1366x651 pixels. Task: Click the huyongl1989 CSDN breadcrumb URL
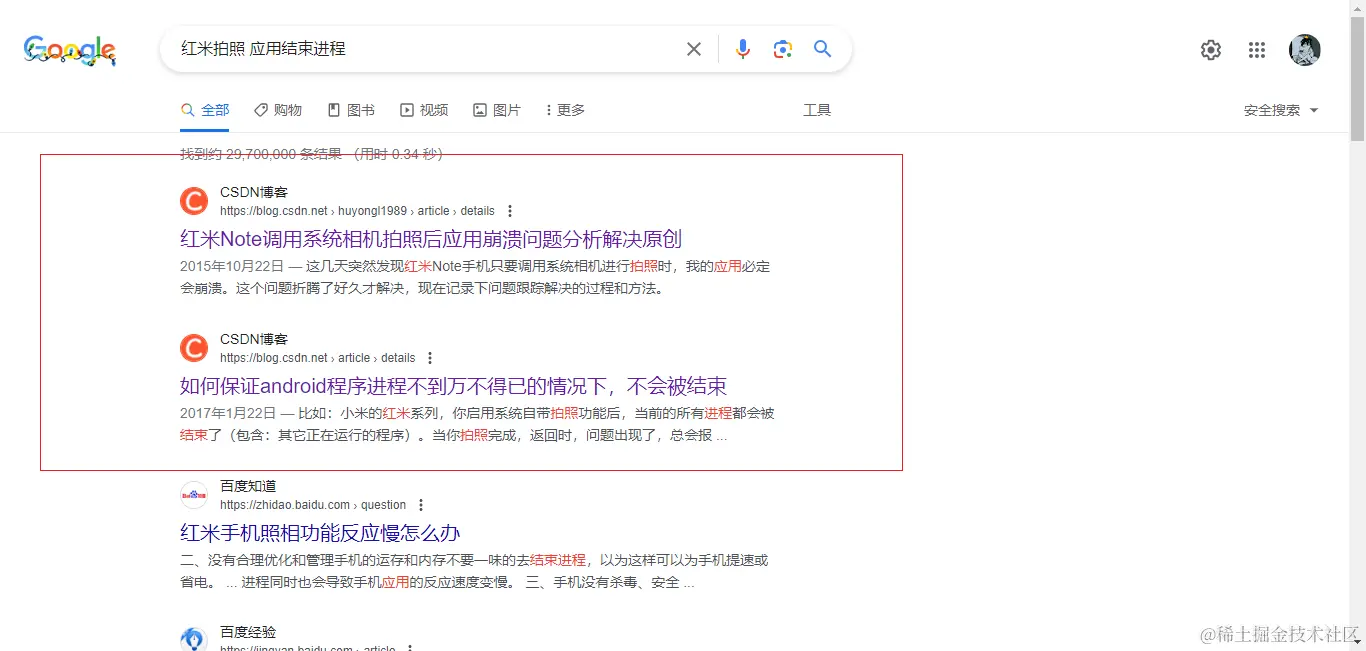click(x=357, y=211)
